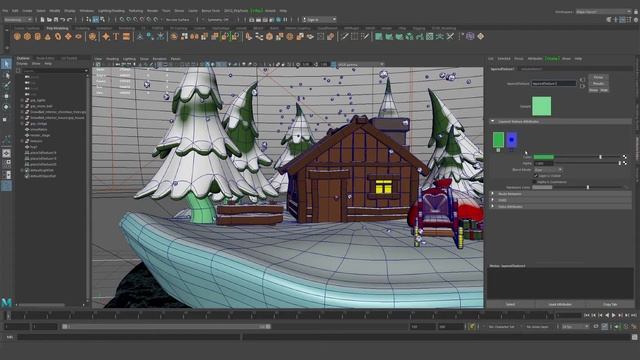This screenshot has height=360, width=640.
Task: Click play forward in playback controls
Action: (x=613, y=316)
